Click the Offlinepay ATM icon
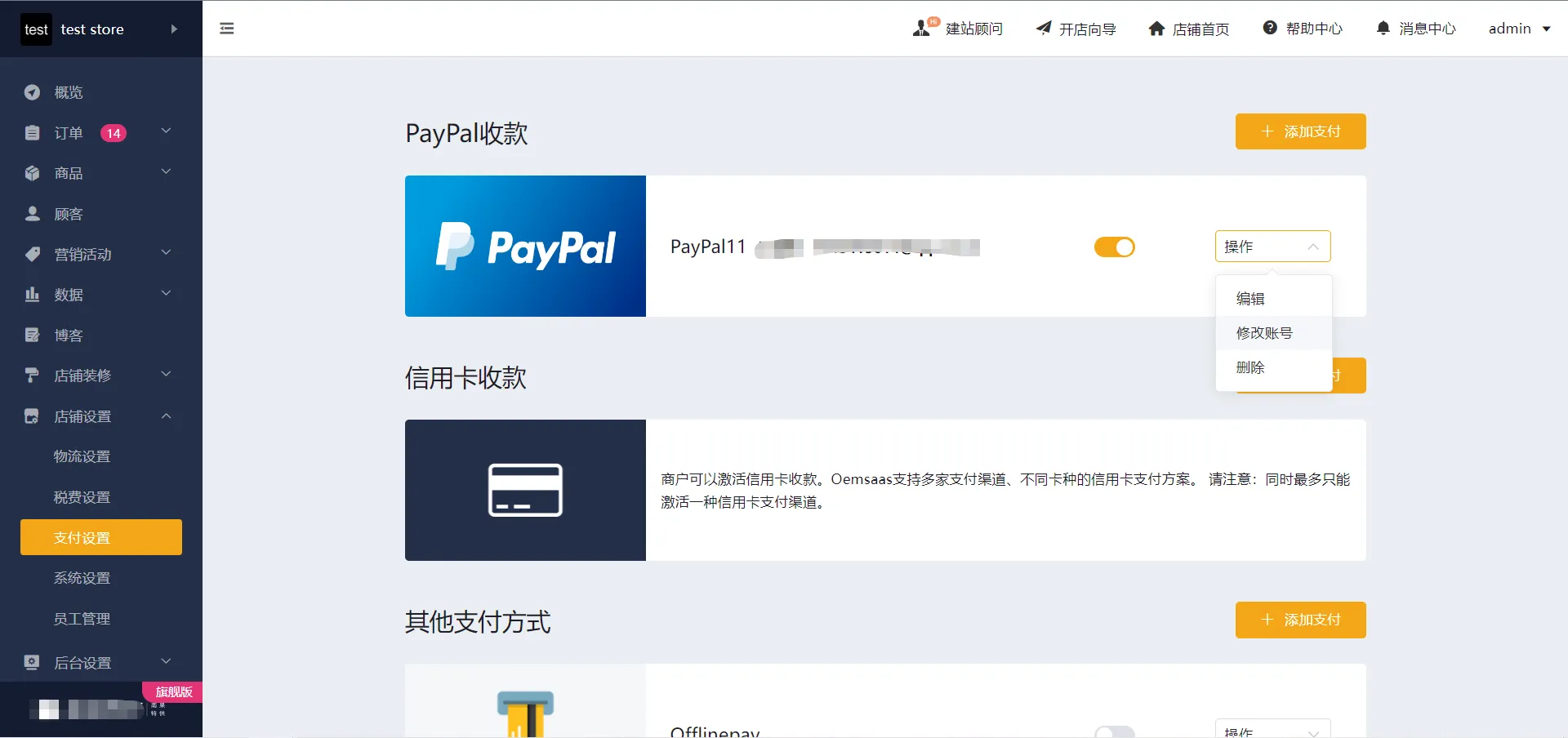This screenshot has height=738, width=1568. click(525, 714)
